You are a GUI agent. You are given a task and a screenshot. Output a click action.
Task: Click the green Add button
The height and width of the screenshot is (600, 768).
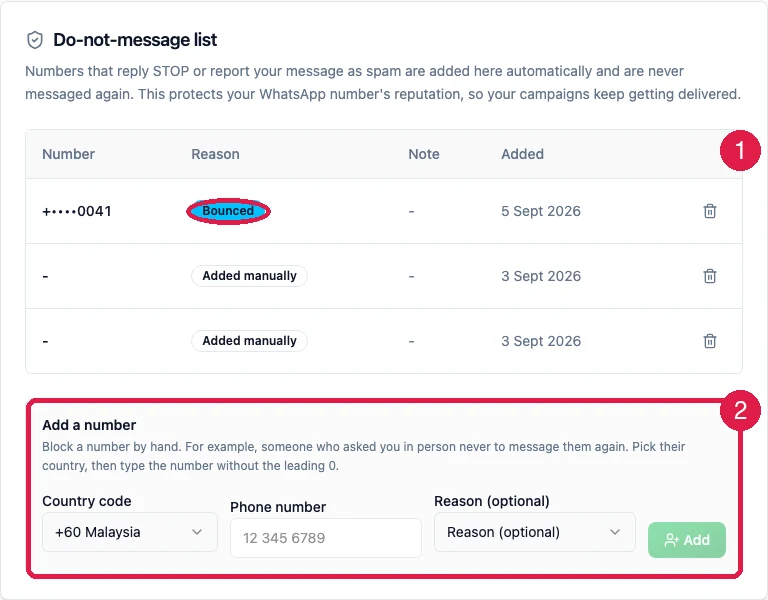pyautogui.click(x=687, y=540)
